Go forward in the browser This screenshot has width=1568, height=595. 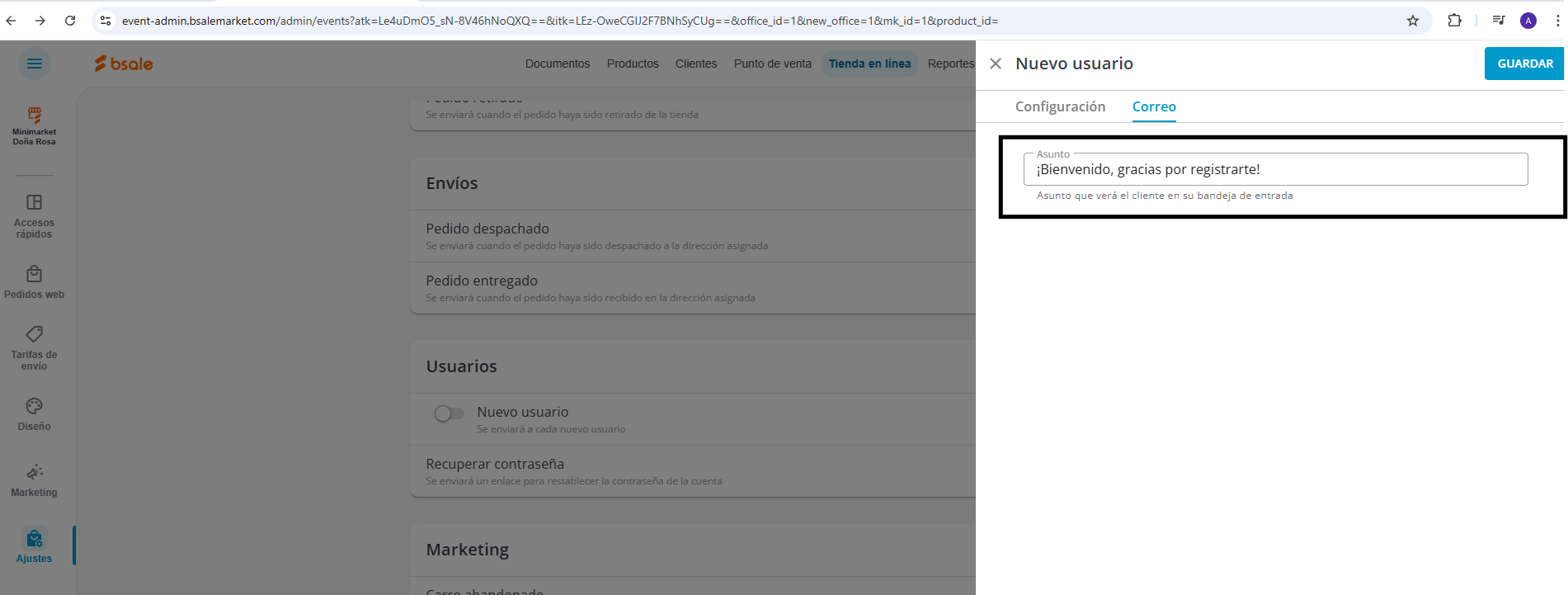40,21
